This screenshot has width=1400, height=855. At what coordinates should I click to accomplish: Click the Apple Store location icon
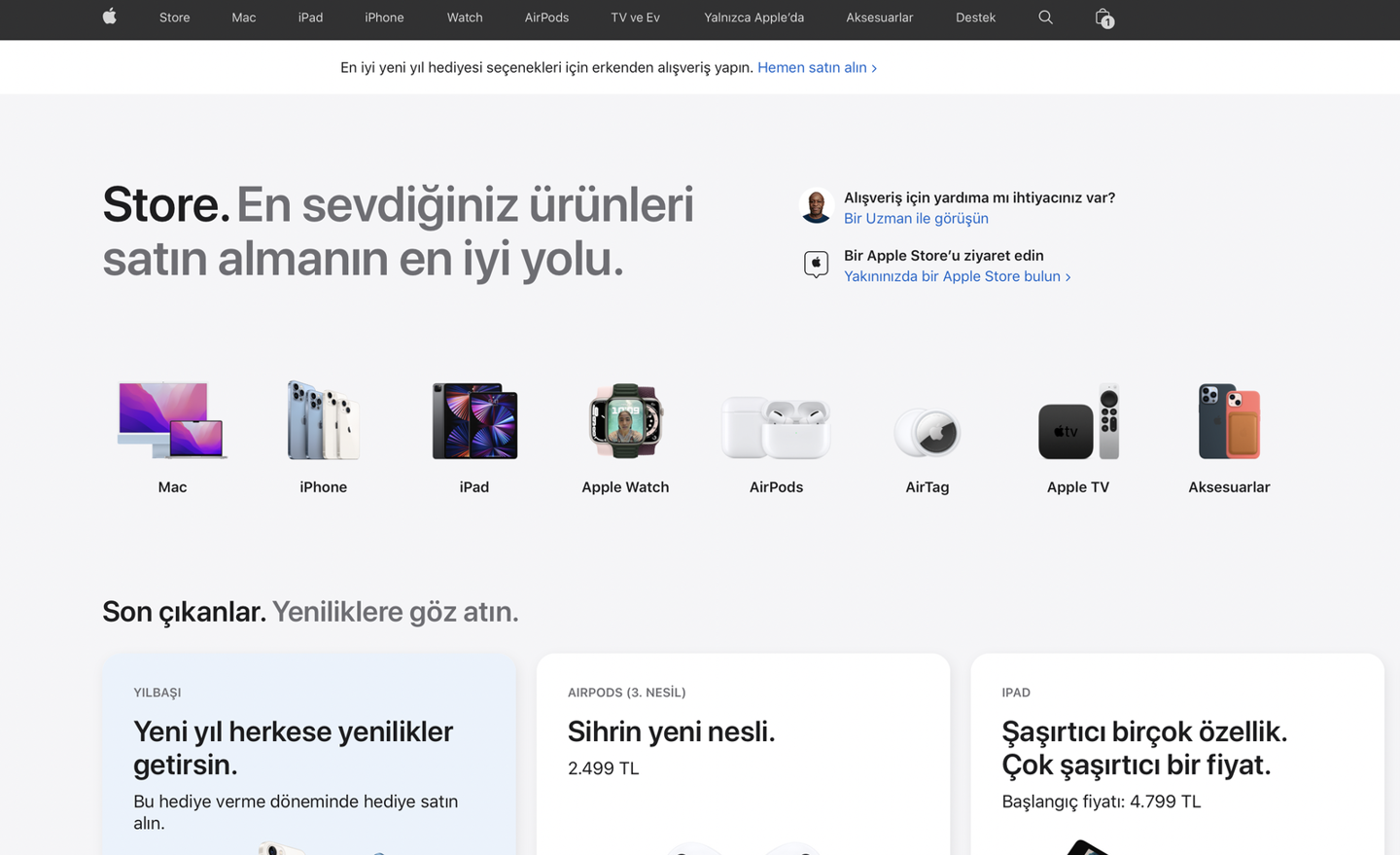[x=816, y=264]
